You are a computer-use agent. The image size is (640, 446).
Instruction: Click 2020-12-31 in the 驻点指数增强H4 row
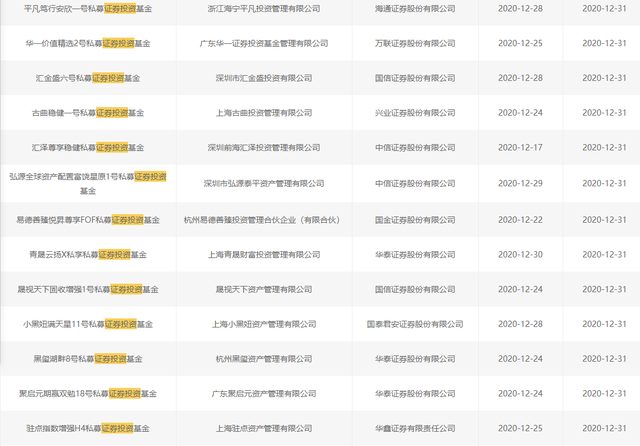tap(604, 428)
